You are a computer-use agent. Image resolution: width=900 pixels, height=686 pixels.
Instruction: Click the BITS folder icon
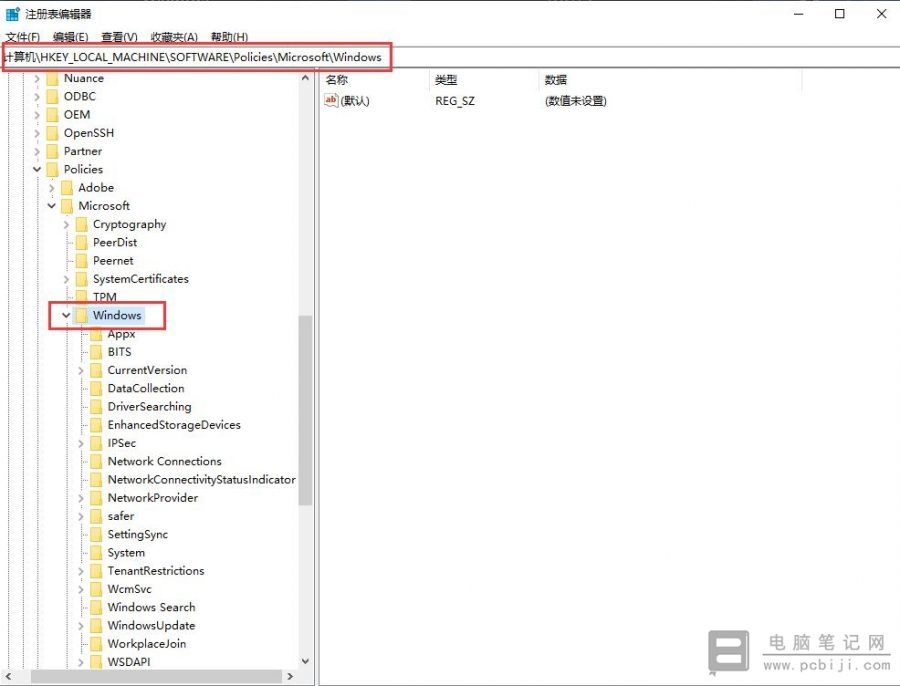[96, 352]
